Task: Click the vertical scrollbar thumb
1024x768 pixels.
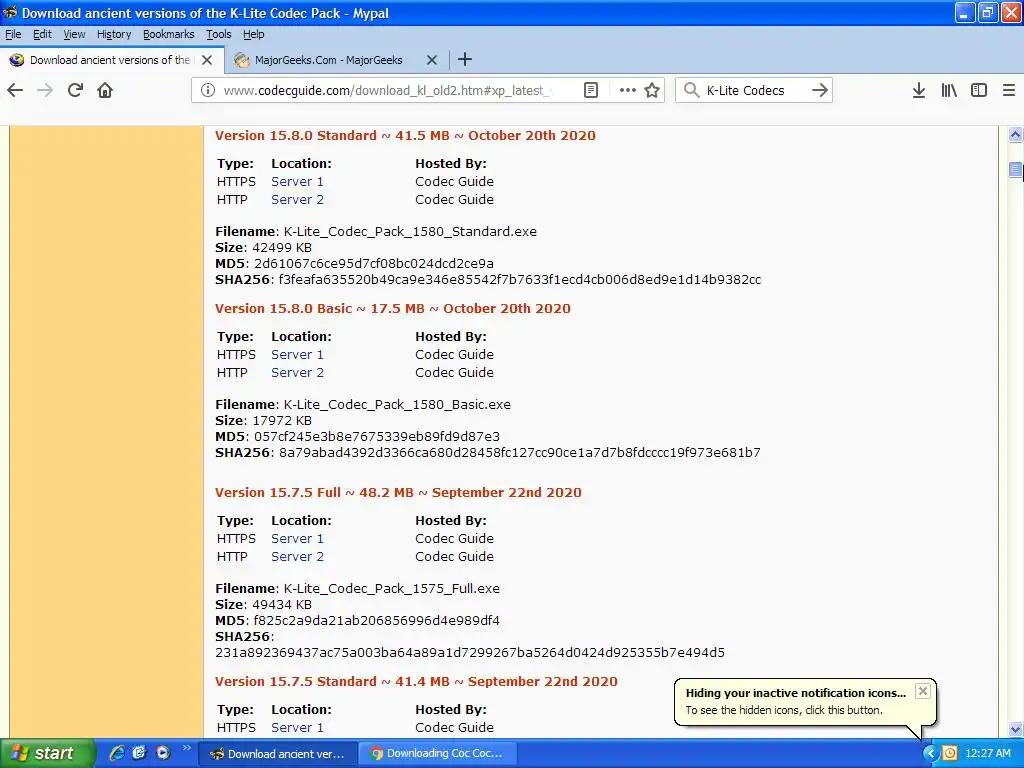Action: 1015,170
